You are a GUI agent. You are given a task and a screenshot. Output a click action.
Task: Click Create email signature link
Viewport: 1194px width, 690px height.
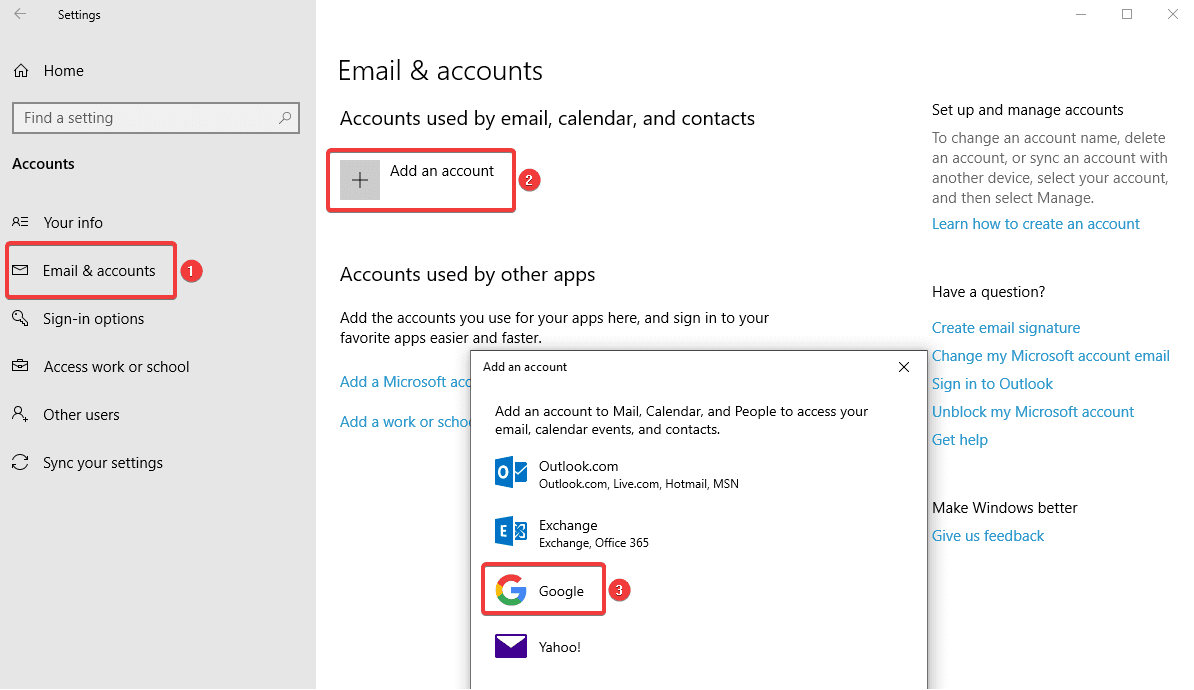[1005, 328]
